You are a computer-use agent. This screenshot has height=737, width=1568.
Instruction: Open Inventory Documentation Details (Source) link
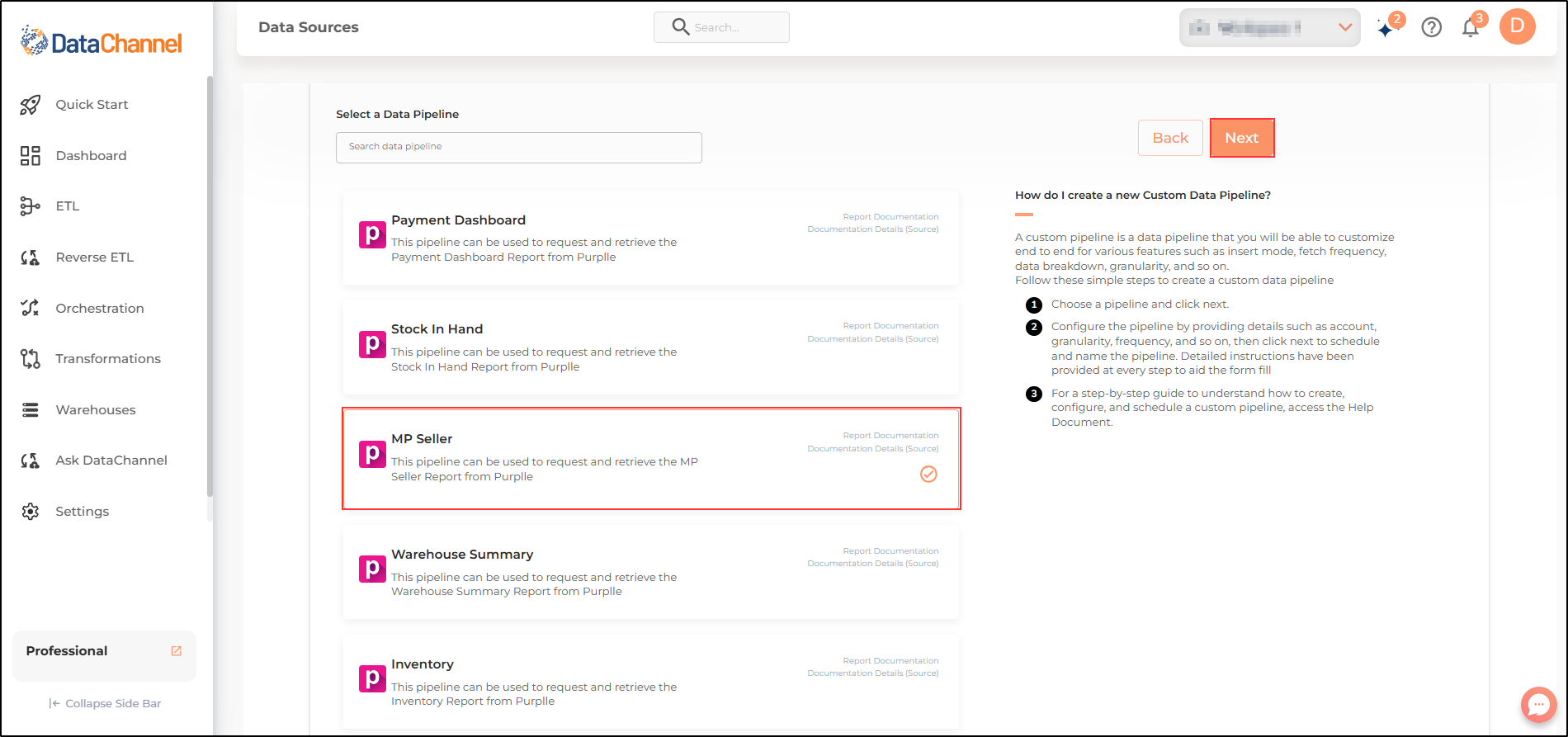click(x=873, y=673)
